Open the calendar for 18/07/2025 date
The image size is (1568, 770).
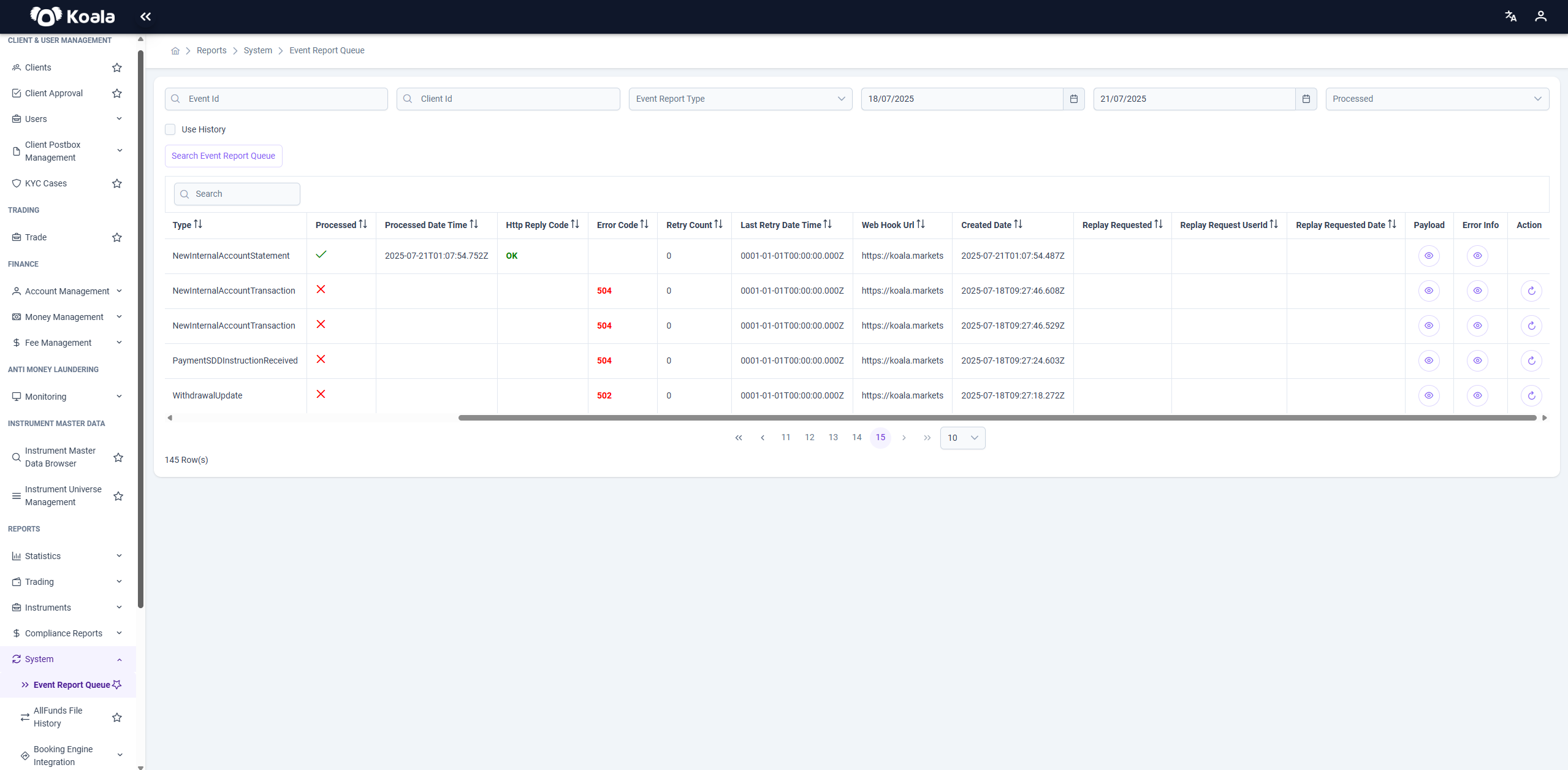point(1073,99)
